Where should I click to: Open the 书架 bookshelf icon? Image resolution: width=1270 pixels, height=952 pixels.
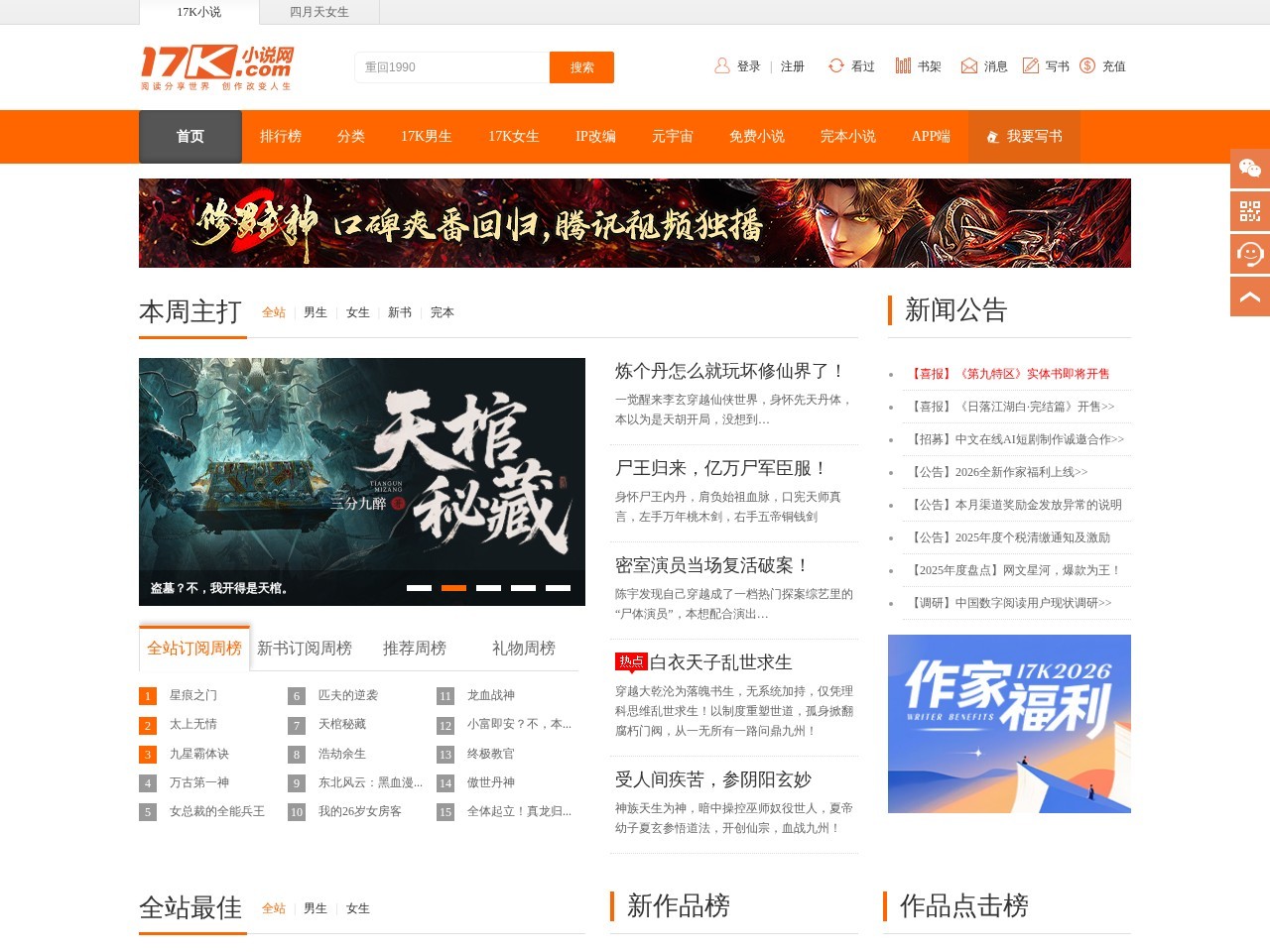903,65
